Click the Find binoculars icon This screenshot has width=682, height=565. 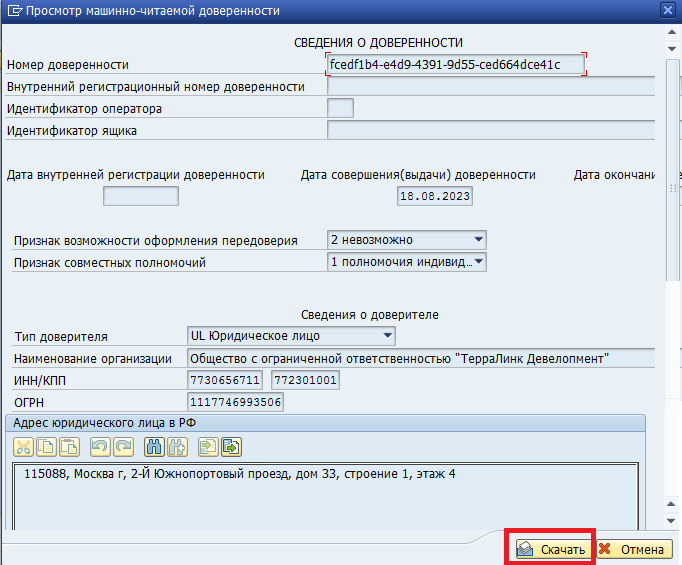(x=156, y=446)
